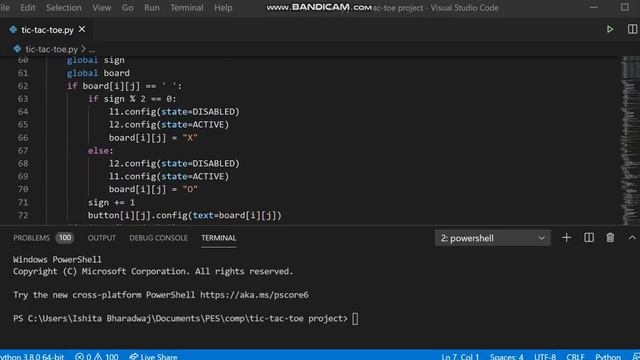Open the Terminal menu
This screenshot has width=640, height=360.
(187, 8)
